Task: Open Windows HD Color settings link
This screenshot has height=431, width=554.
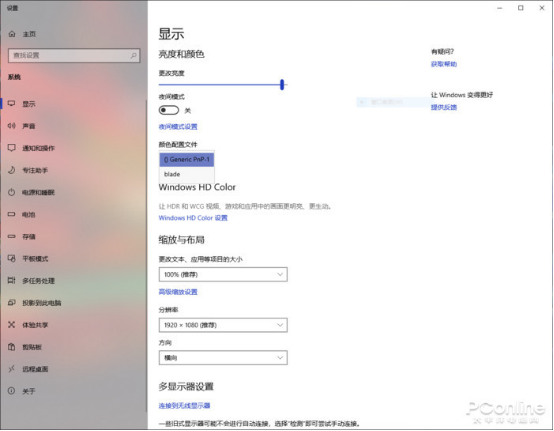Action: [x=193, y=218]
